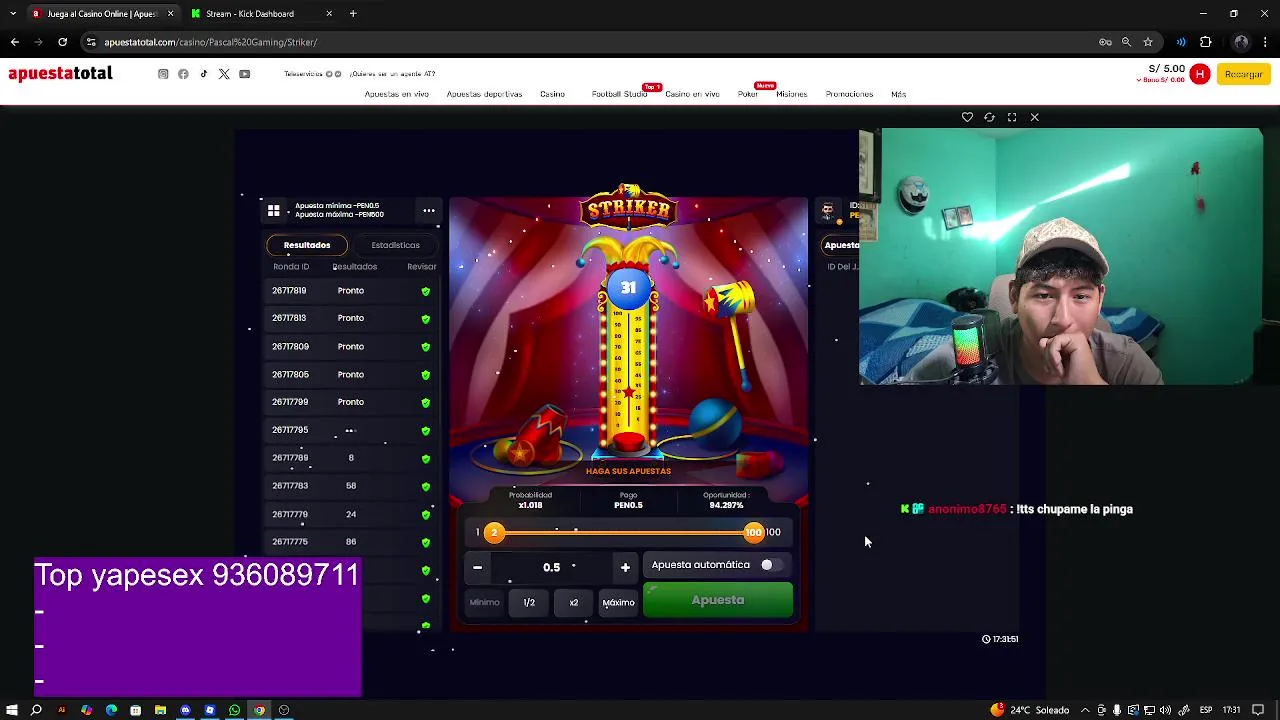The image size is (1280, 720).
Task: Open WhatsApp in taskbar
Action: (x=234, y=710)
